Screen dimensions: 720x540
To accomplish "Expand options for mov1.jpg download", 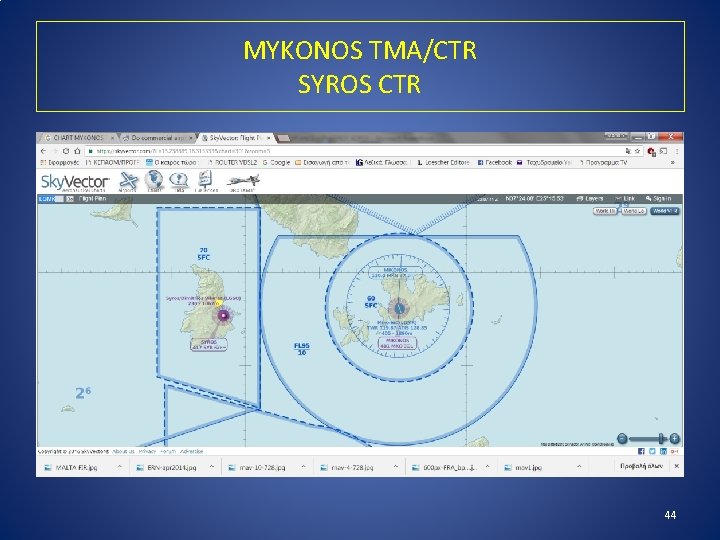I will (579, 467).
